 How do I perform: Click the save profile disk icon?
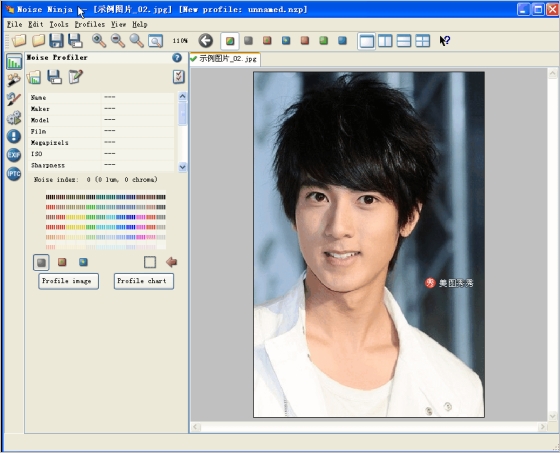(54, 77)
